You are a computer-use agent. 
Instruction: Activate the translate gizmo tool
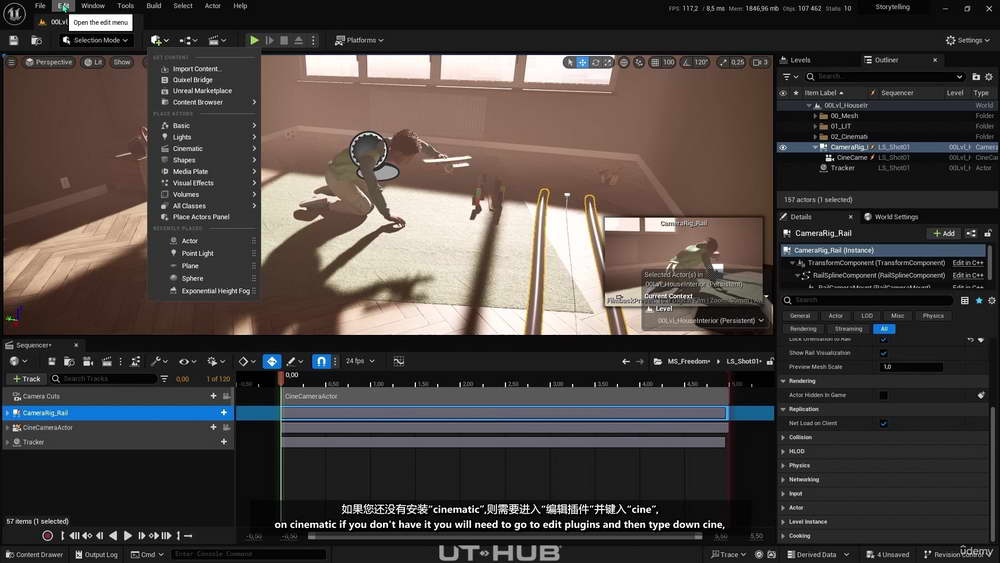coord(582,62)
